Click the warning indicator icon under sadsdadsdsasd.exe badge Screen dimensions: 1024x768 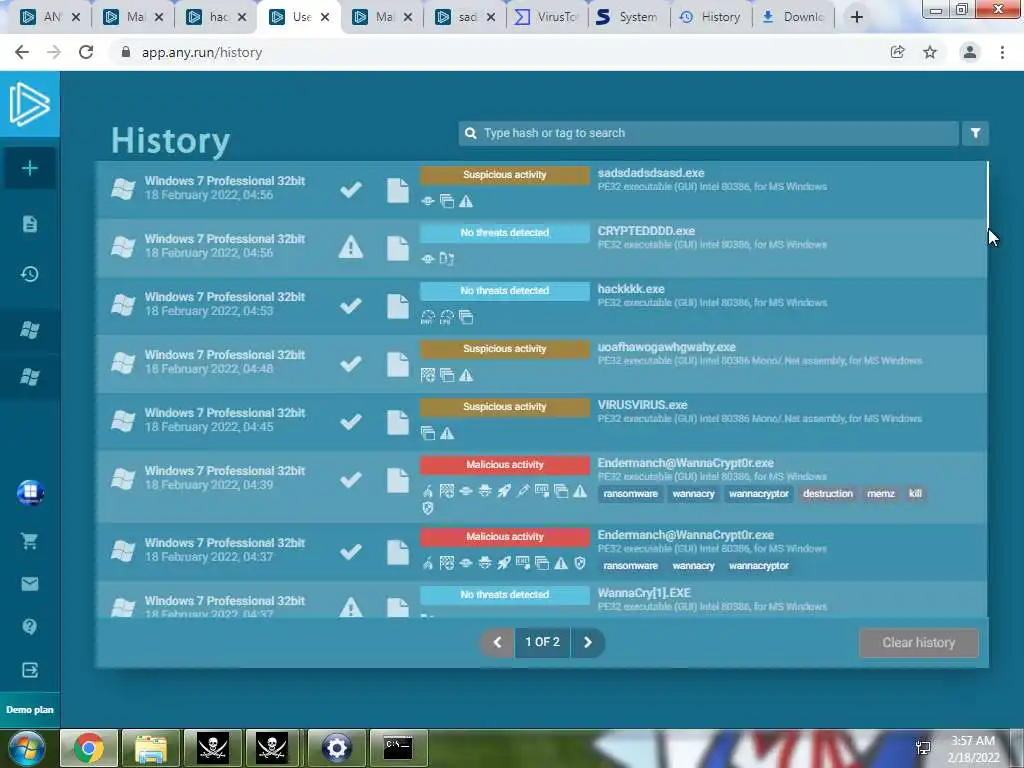pyautogui.click(x=466, y=201)
